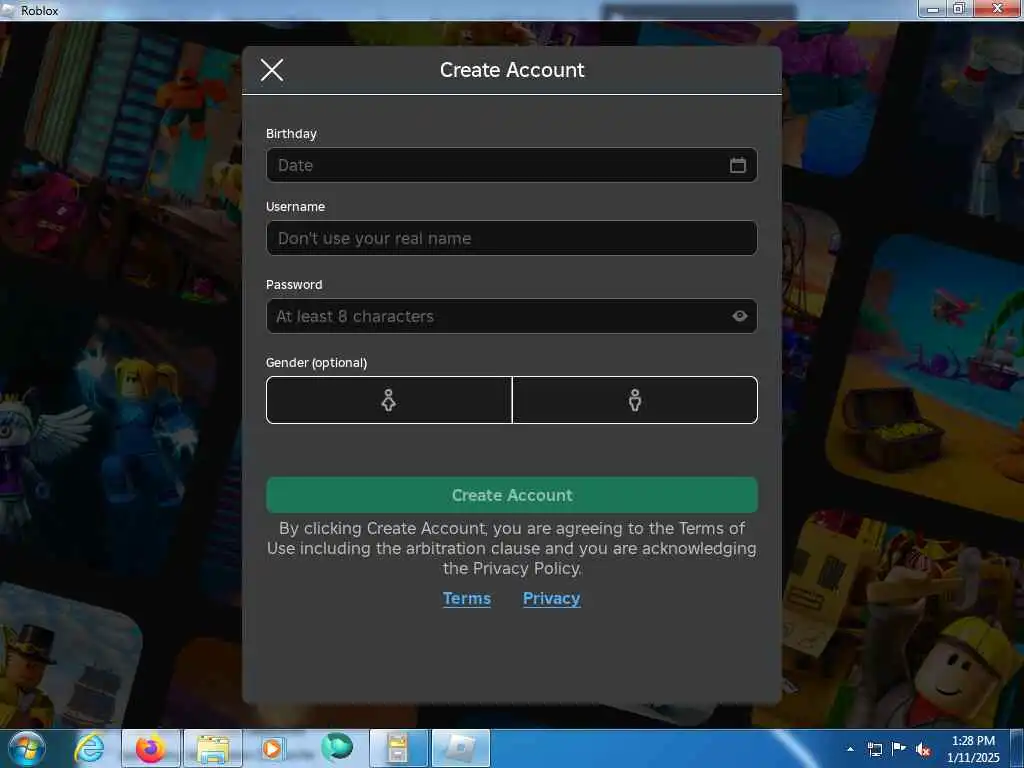Screen dimensions: 1024x768
Task: Open the Terms link
Action: pyautogui.click(x=466, y=598)
